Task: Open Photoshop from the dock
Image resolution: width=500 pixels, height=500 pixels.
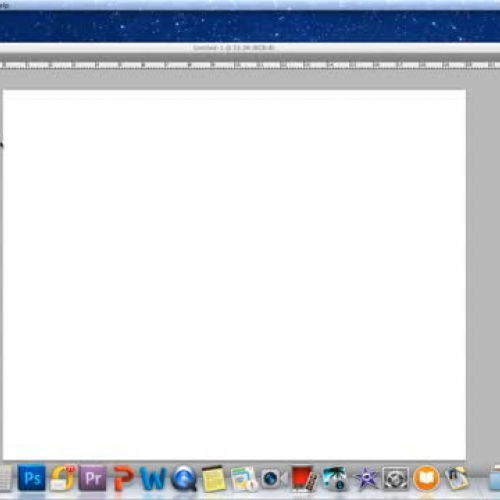Action: click(32, 478)
